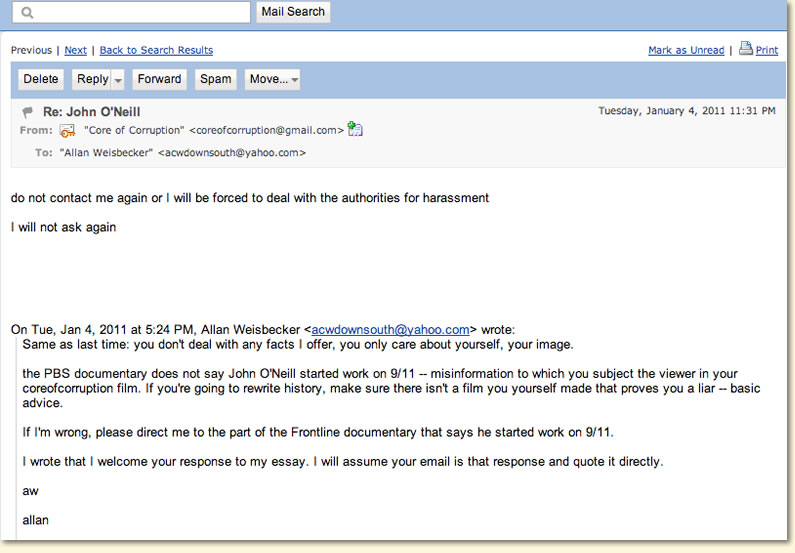Image resolution: width=795 pixels, height=553 pixels.
Task: Toggle the flag icon beside Re: John O'Neill
Action: 27,112
